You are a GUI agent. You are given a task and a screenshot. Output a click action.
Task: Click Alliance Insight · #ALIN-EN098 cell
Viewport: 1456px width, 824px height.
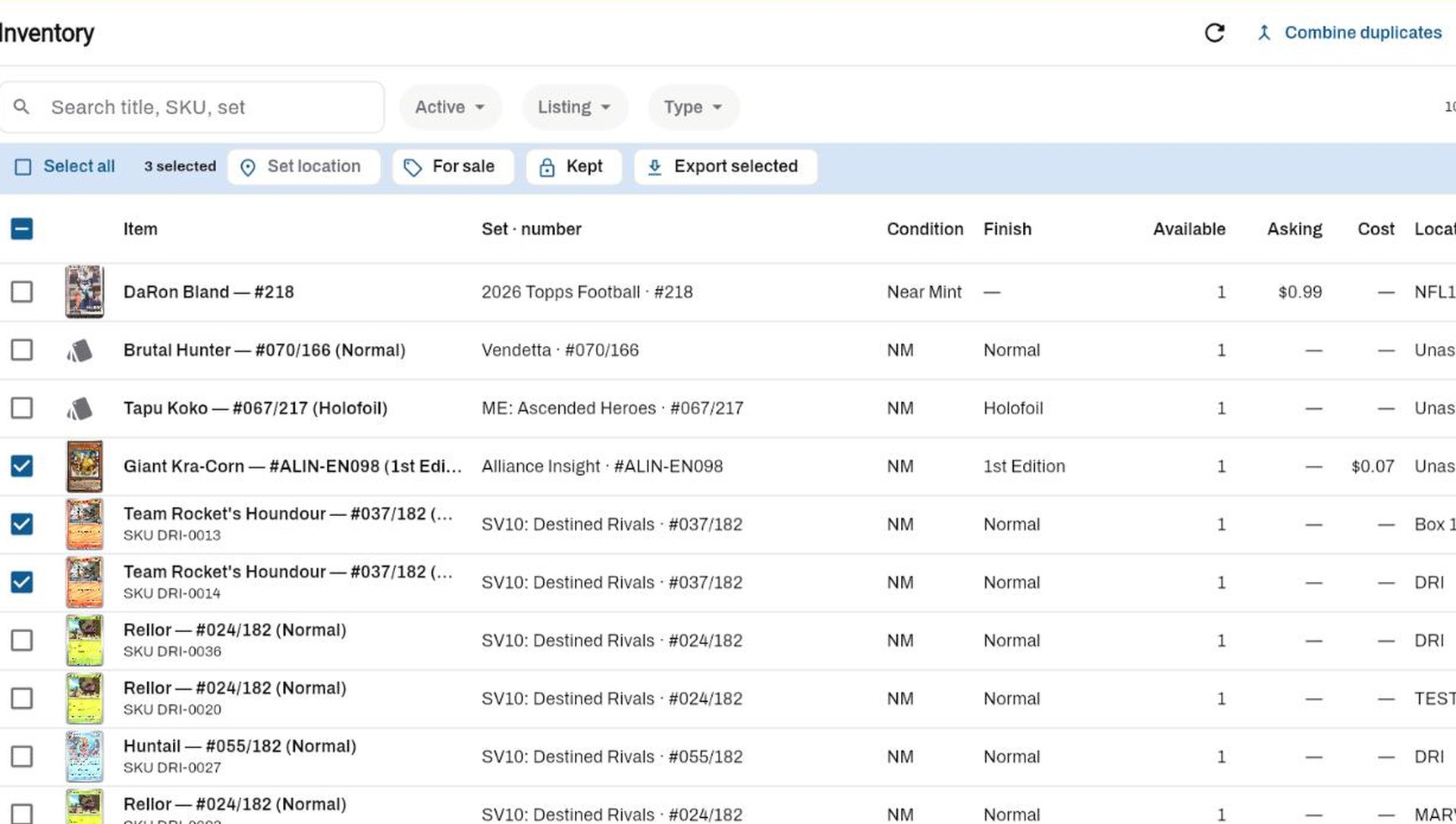(602, 466)
